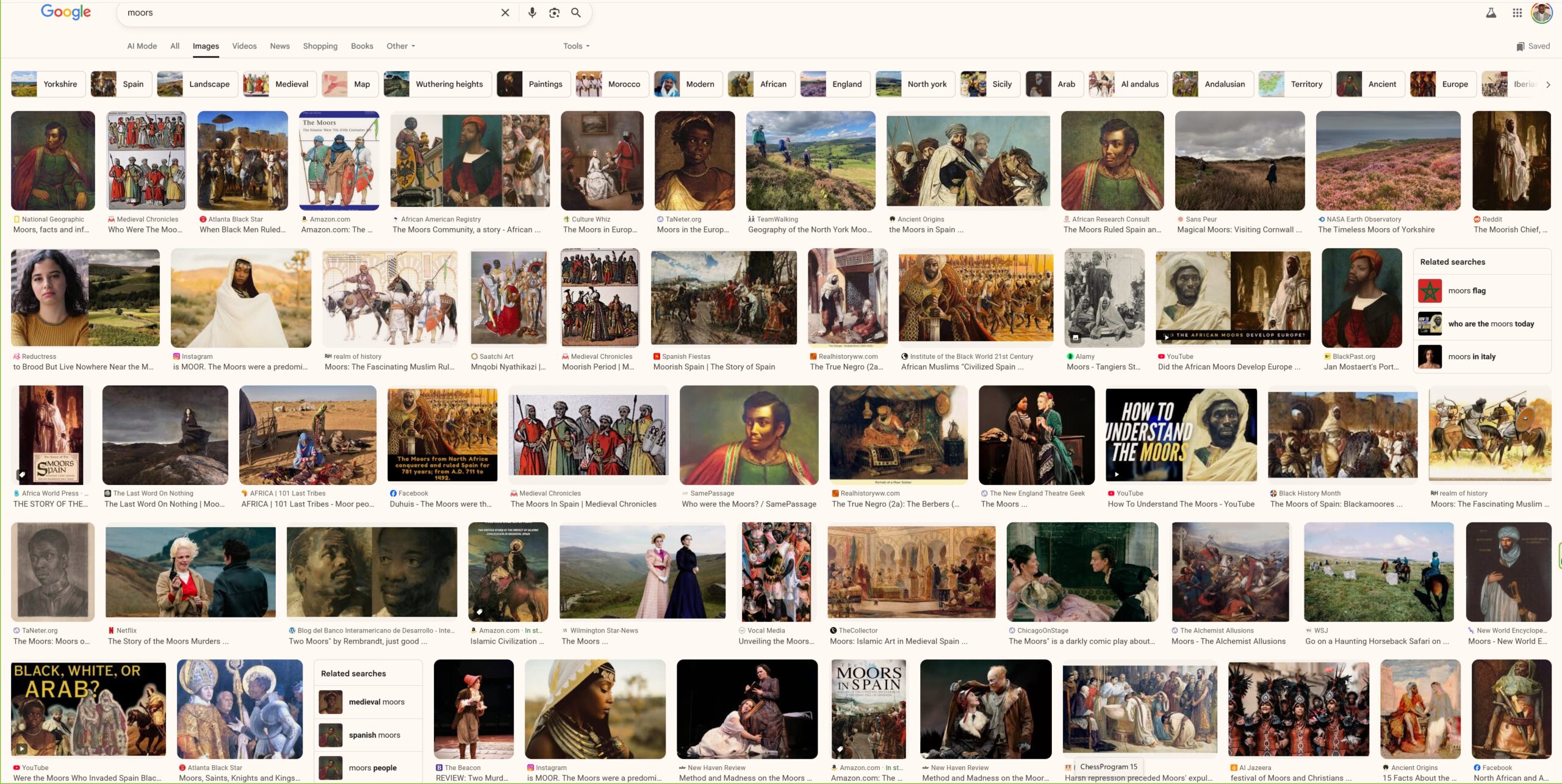Open BlackPast.org Jan Mostaert's Portrait link

[1361, 367]
